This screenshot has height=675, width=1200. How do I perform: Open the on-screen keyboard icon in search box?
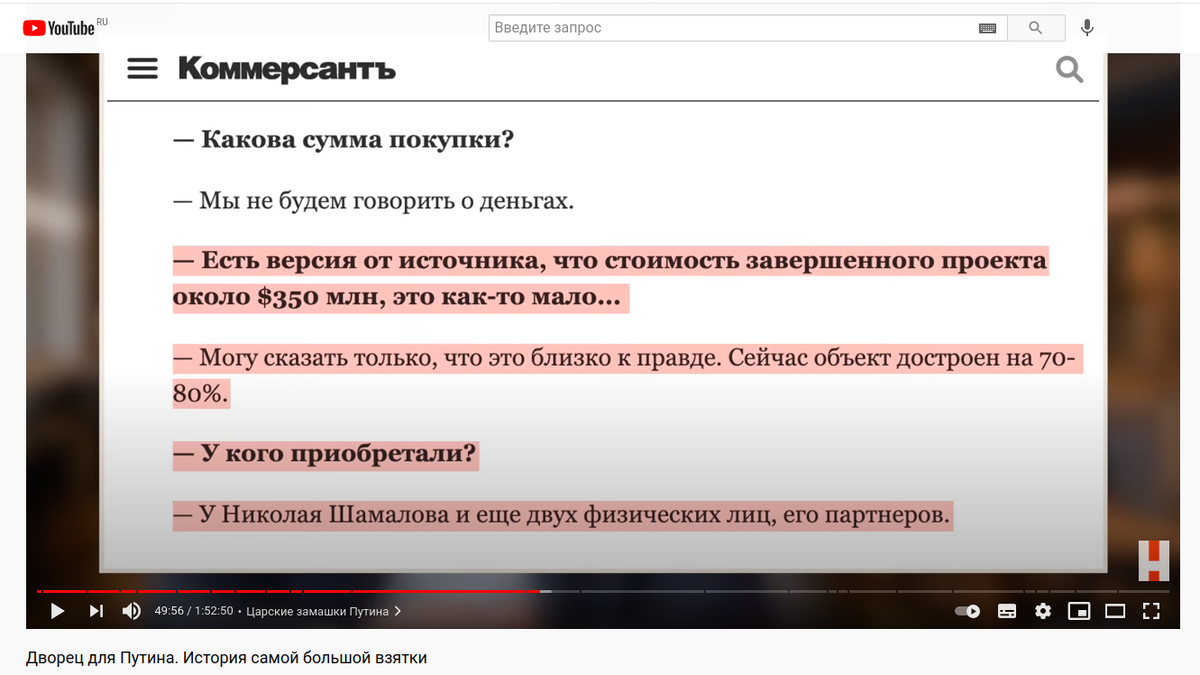987,28
